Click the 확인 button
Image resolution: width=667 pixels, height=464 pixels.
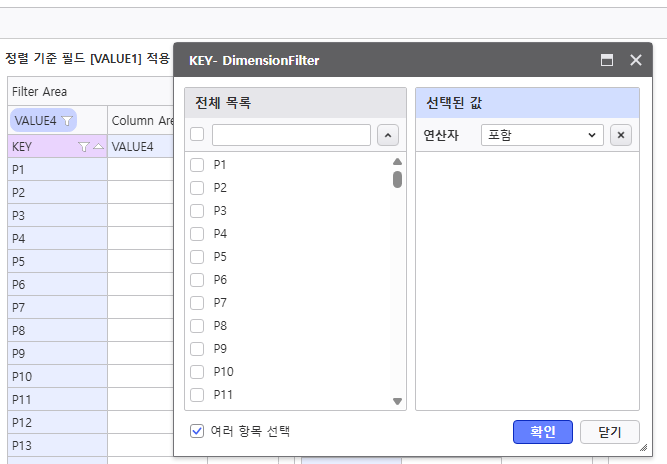pyautogui.click(x=542, y=431)
